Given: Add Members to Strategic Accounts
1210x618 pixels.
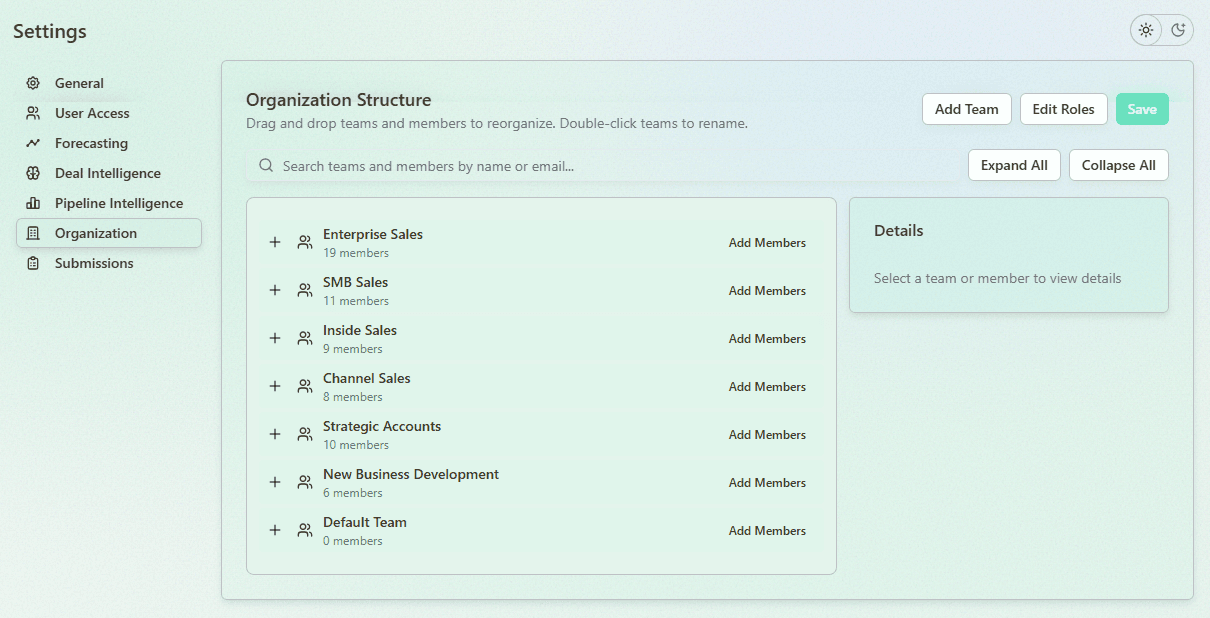Looking at the screenshot, I should click(x=767, y=434).
